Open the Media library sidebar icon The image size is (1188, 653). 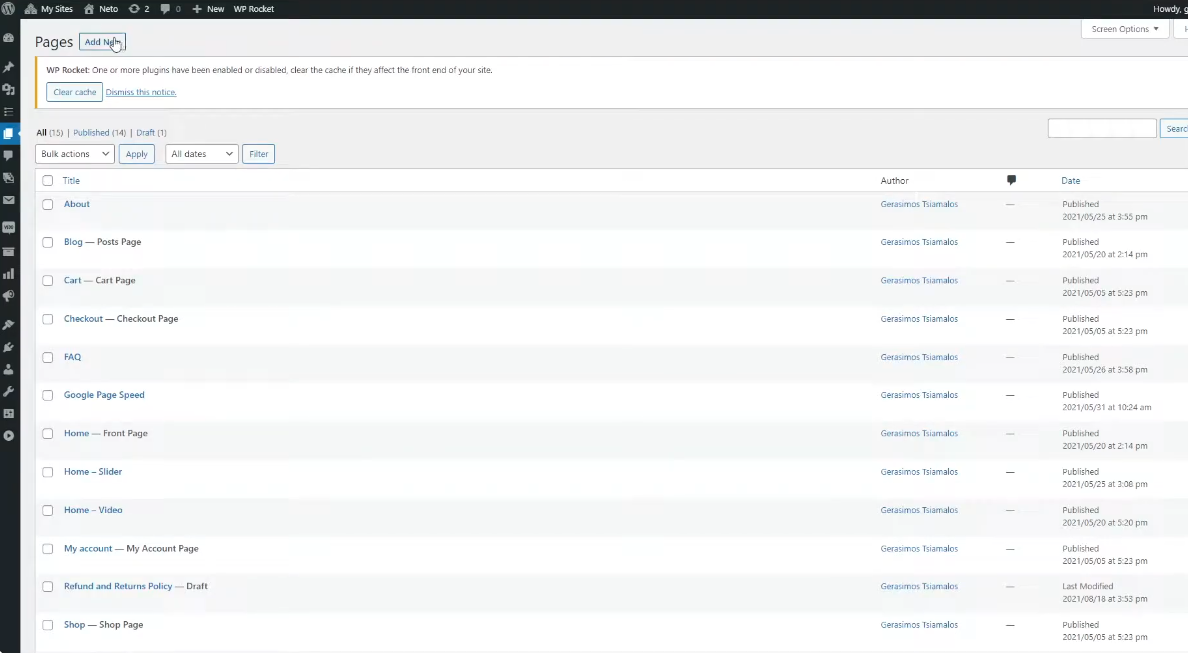tap(9, 89)
